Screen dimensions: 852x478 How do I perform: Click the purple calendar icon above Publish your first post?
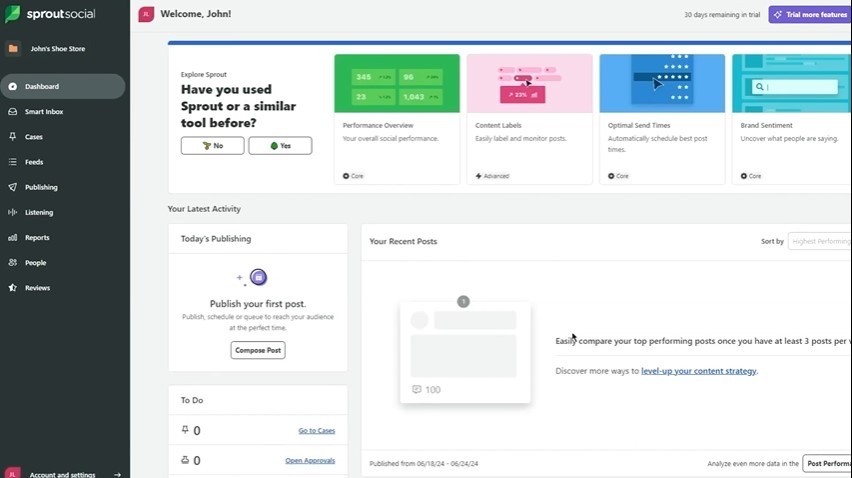pyautogui.click(x=258, y=278)
